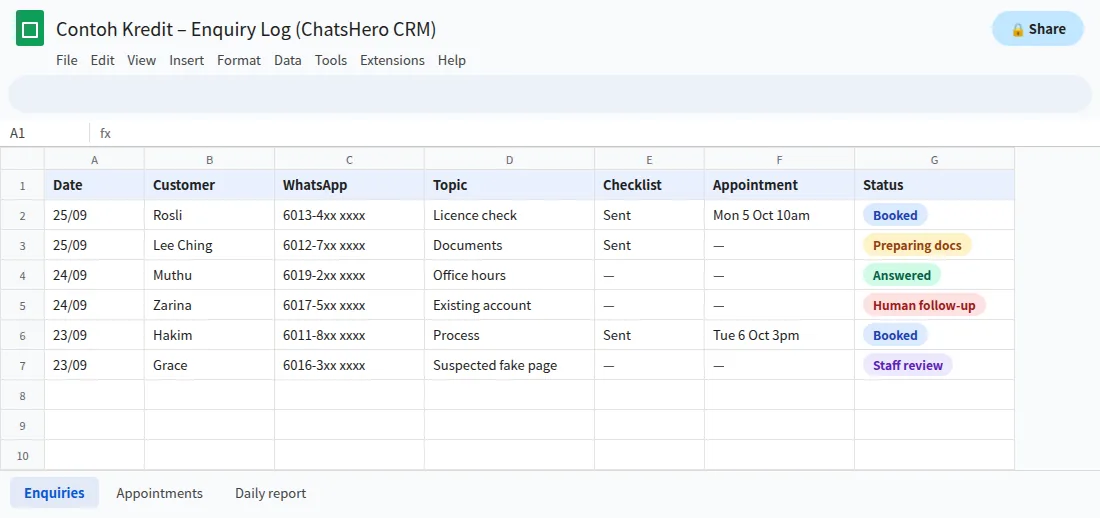Select the Lee Ching customer cell
The image size is (1100, 518).
pos(210,245)
